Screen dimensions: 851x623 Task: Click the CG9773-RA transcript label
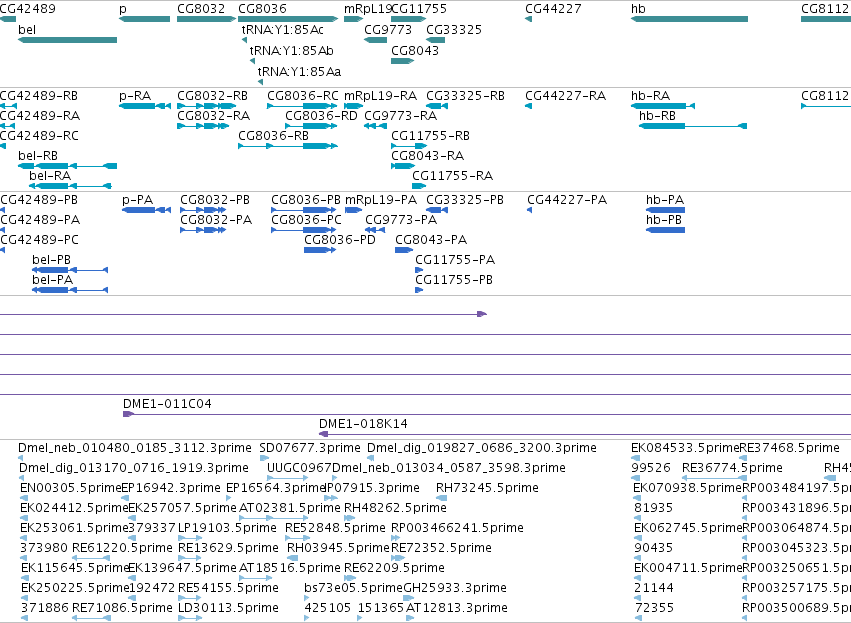point(401,116)
